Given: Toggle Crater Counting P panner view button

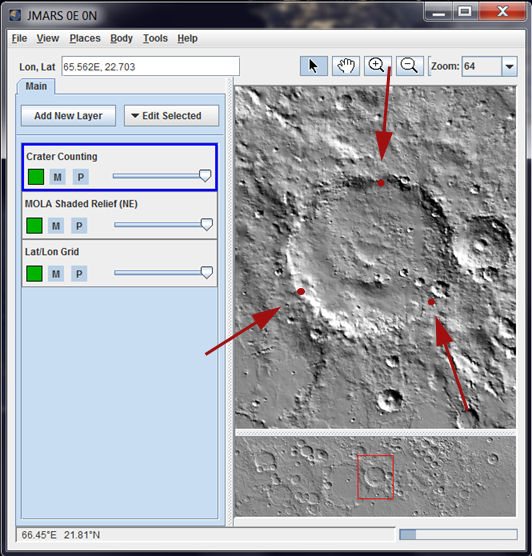Looking at the screenshot, I should click(81, 177).
